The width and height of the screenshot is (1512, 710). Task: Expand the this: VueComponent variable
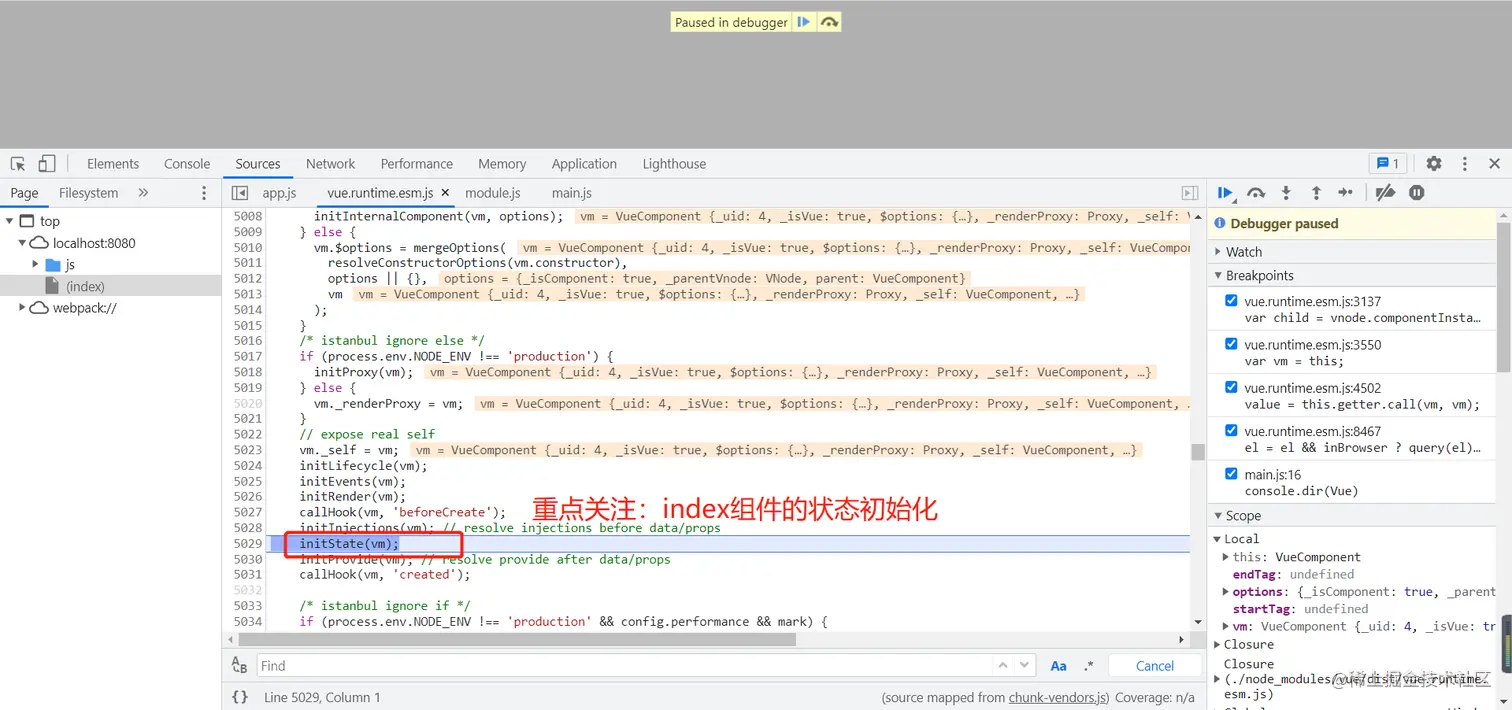(1226, 557)
